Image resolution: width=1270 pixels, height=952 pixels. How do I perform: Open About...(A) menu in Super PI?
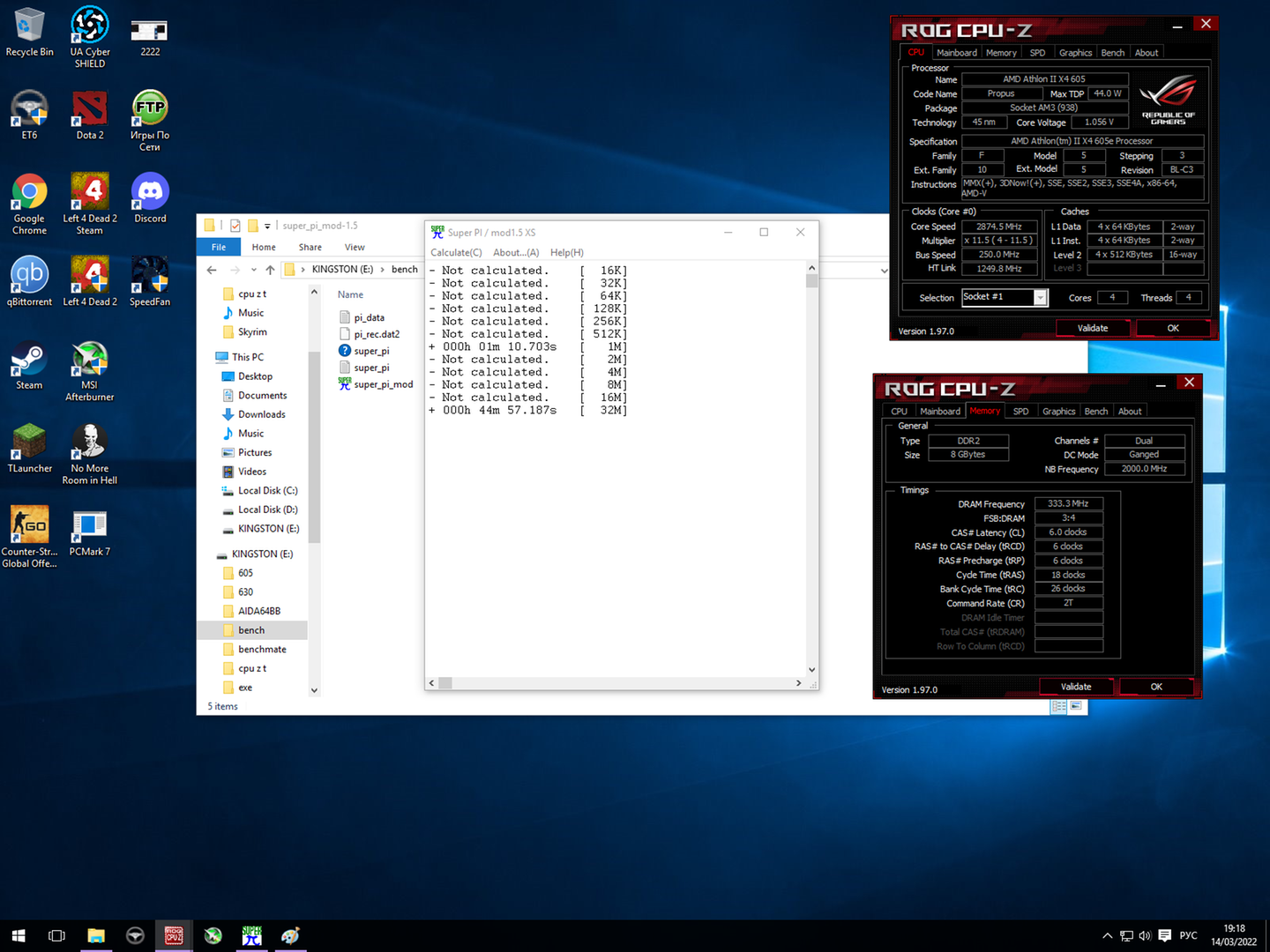[x=516, y=253]
